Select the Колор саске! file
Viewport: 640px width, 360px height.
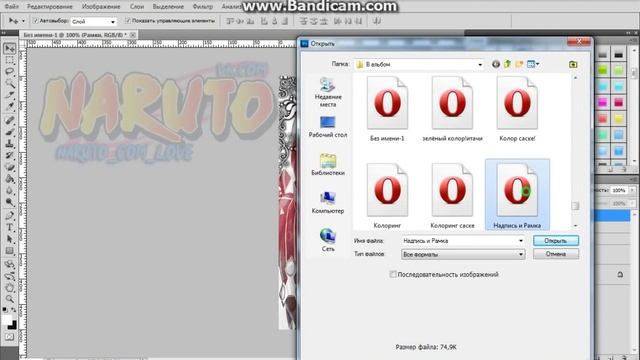coord(517,109)
